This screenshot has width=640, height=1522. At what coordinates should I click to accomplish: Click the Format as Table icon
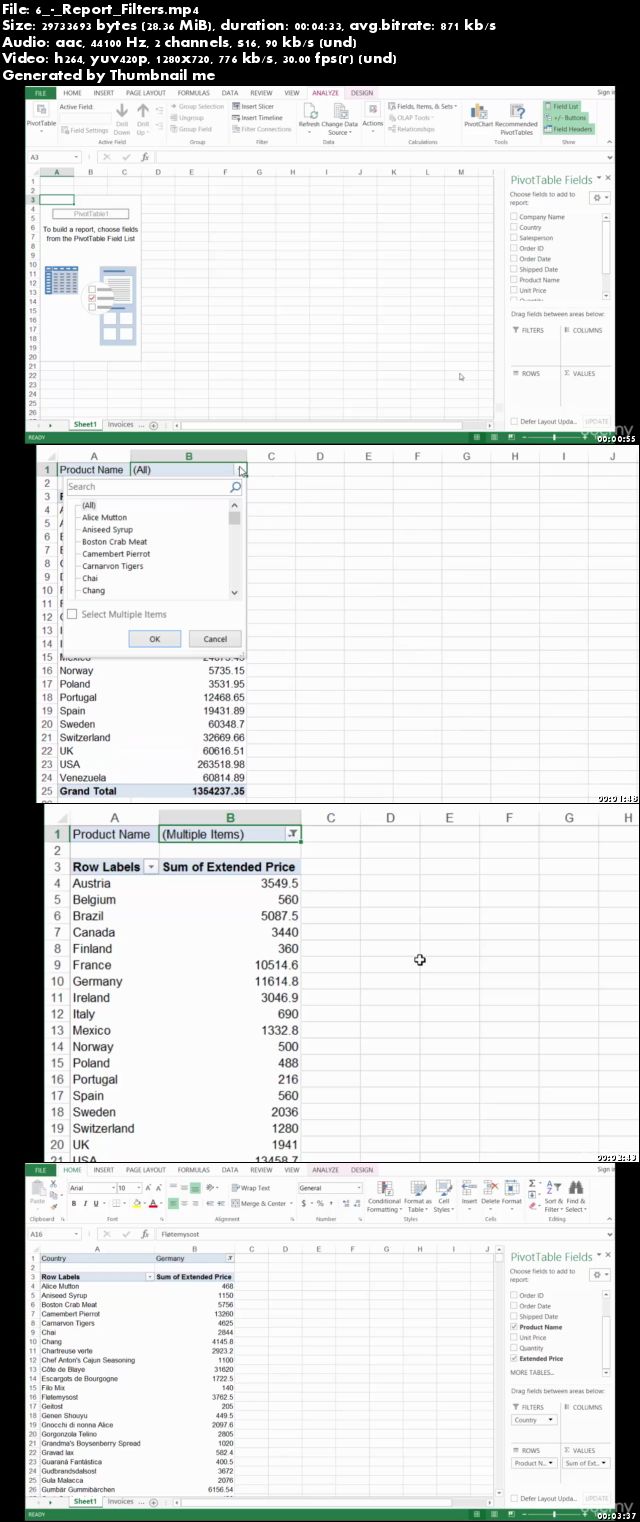tap(418, 1188)
